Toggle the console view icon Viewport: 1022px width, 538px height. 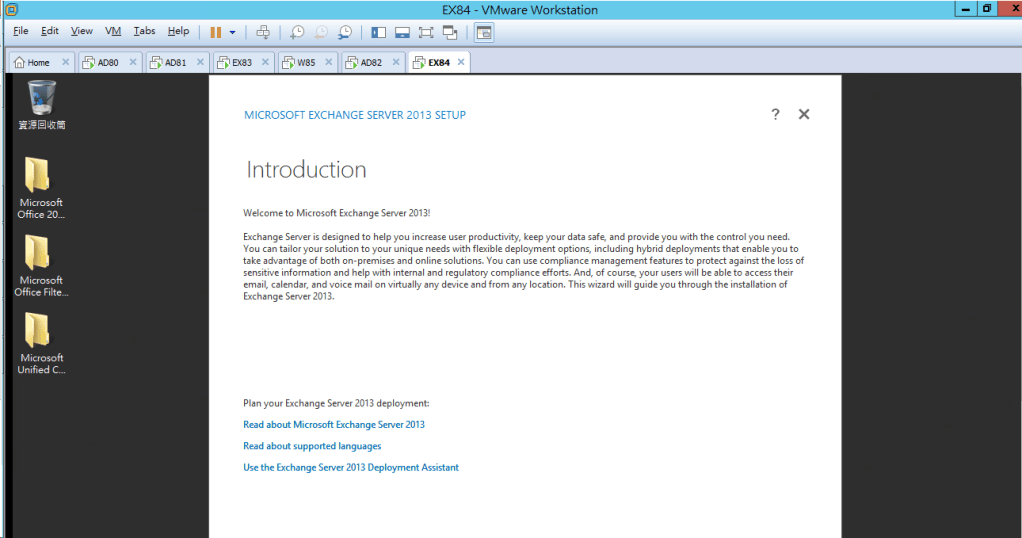(x=484, y=32)
